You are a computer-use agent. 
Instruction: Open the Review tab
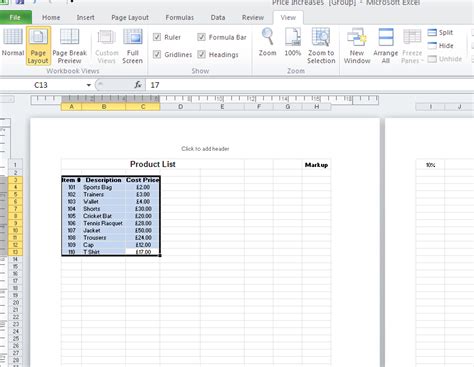[x=253, y=17]
